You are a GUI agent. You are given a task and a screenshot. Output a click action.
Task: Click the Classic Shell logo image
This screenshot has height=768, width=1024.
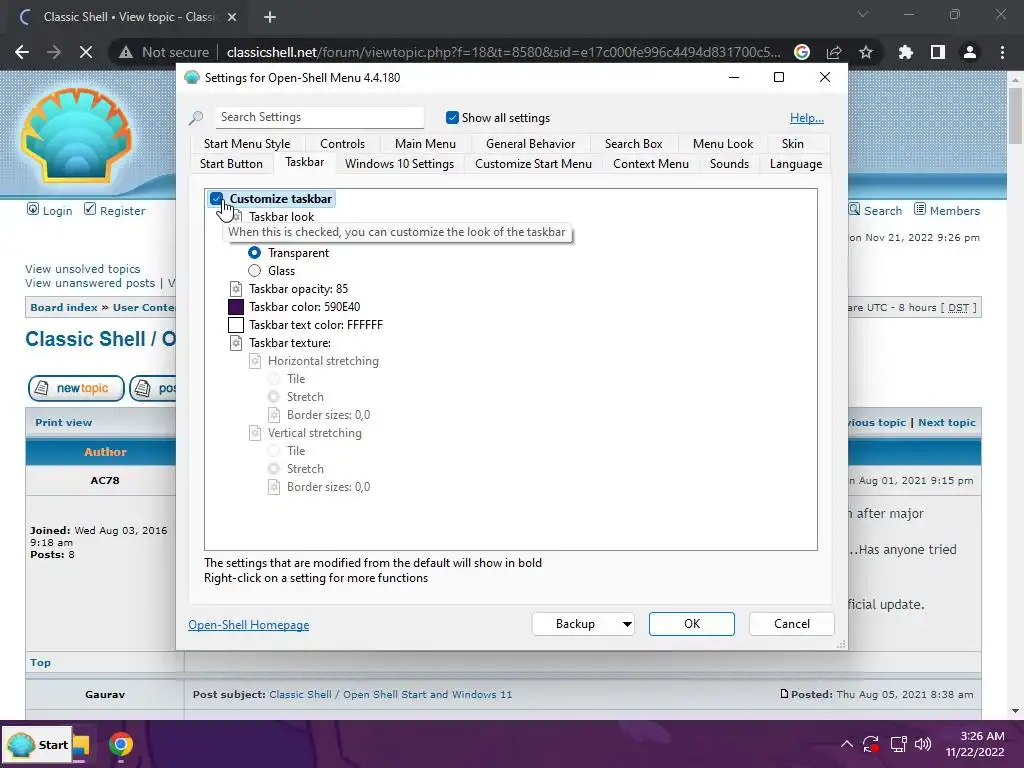pyautogui.click(x=77, y=135)
